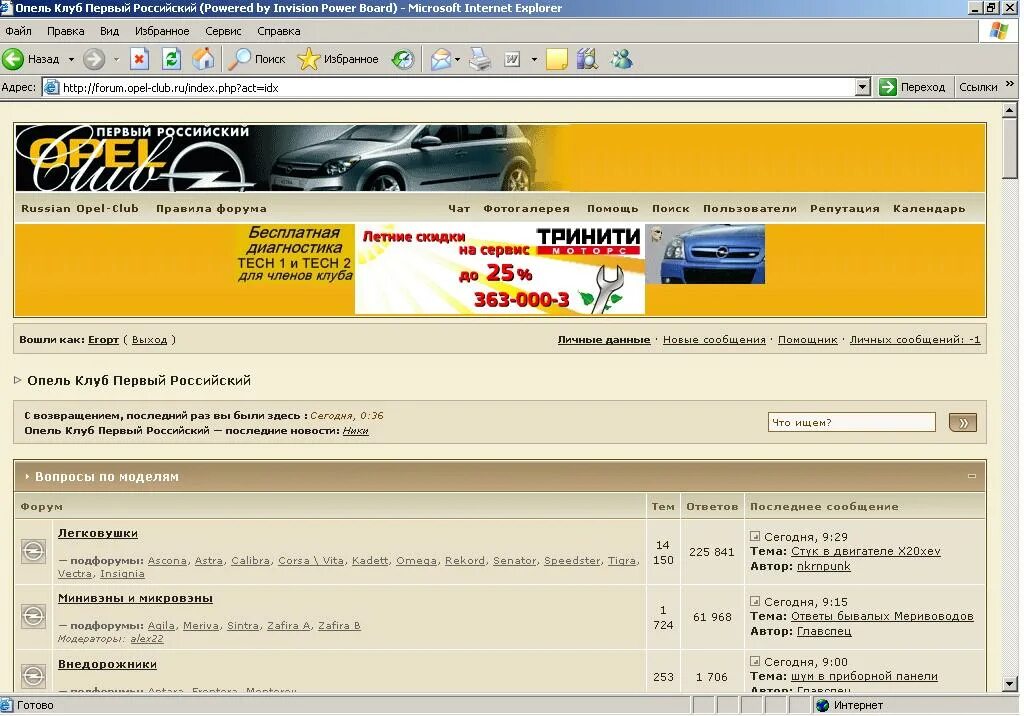Expand the Links (Ссылки) toolbar chevron
Screen dimensions: 1024x716
(x=1010, y=84)
